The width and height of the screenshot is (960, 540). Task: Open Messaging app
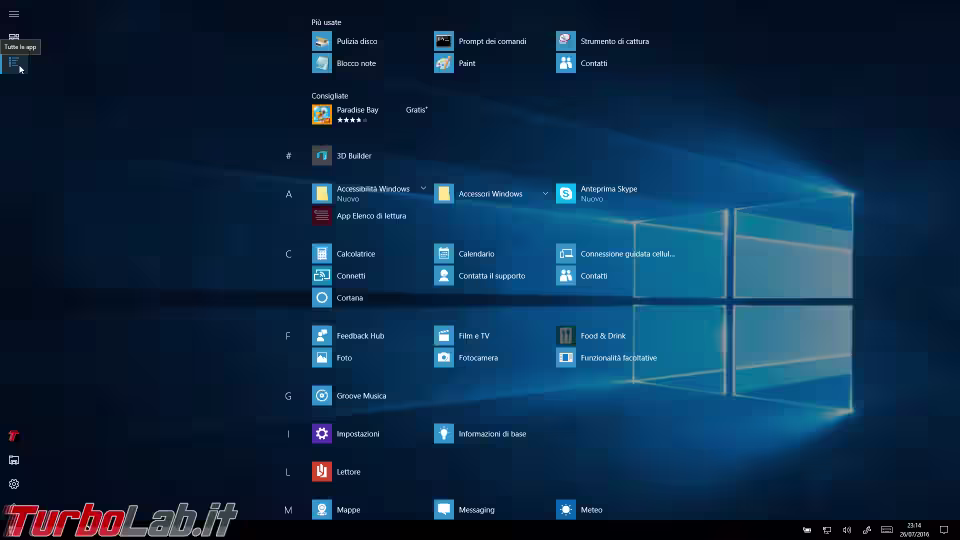[x=464, y=509]
